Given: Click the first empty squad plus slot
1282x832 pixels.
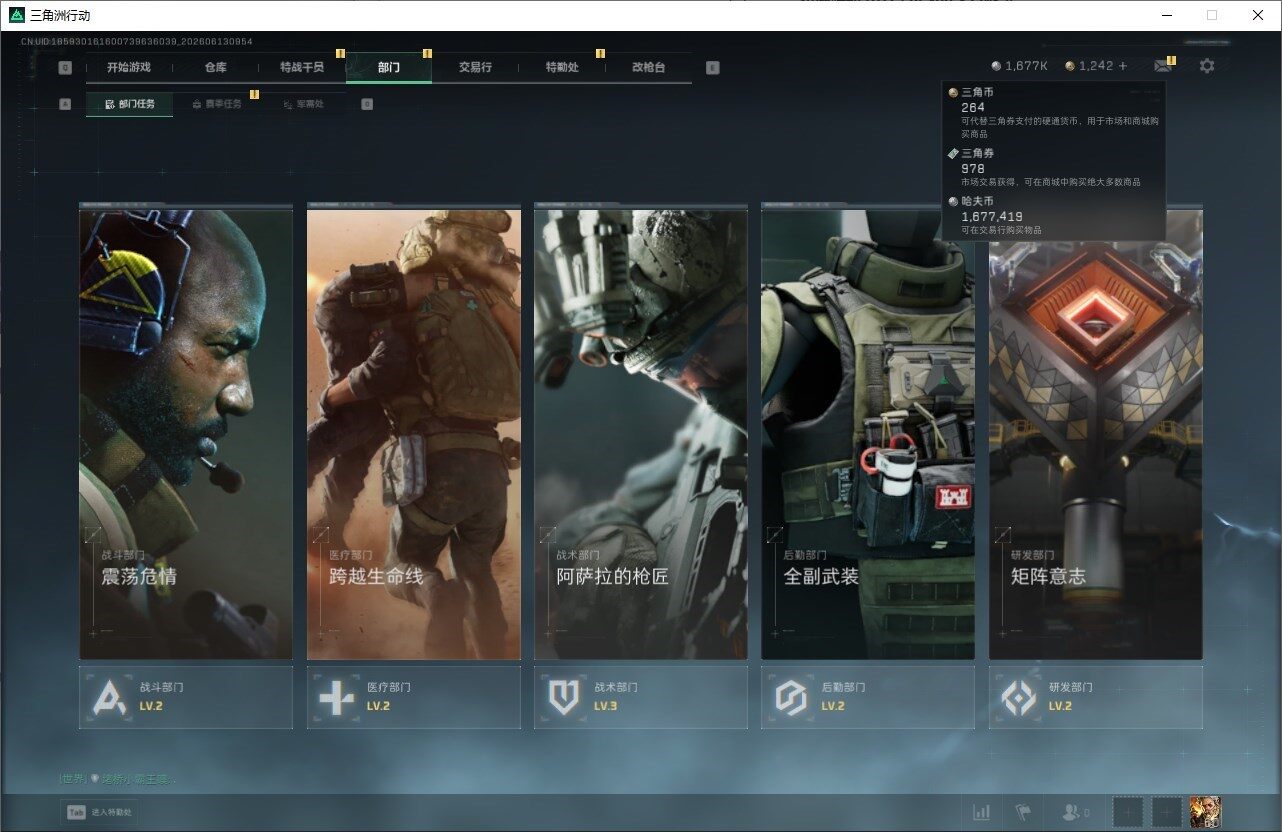Looking at the screenshot, I should click(x=1128, y=812).
